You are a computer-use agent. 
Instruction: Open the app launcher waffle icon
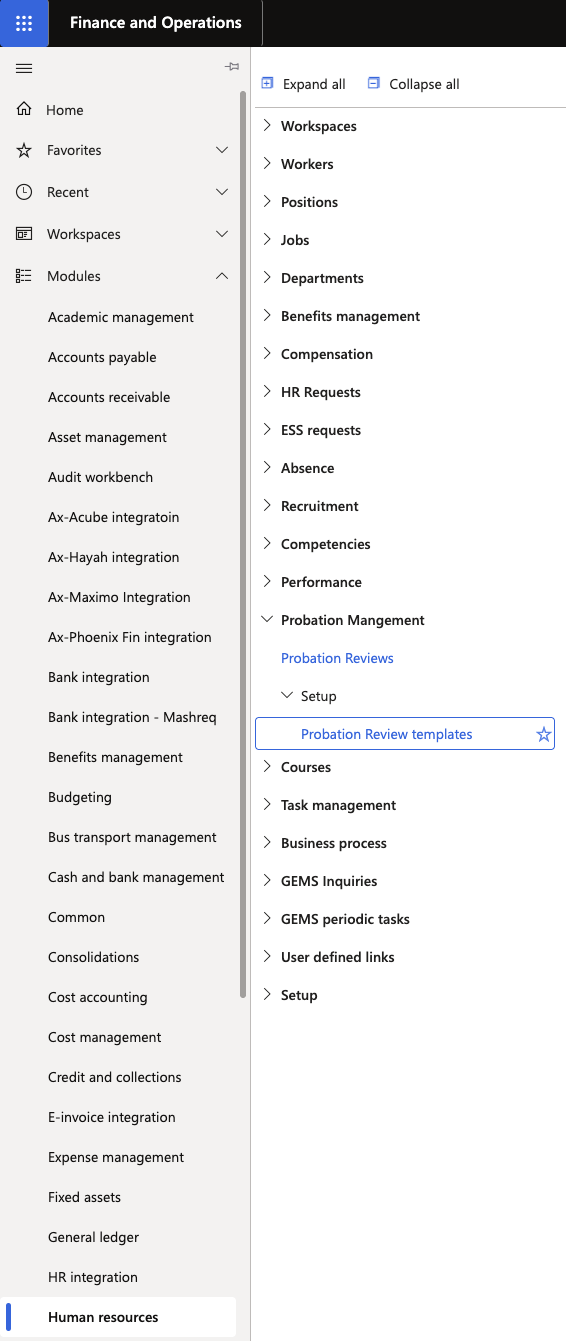click(24, 23)
